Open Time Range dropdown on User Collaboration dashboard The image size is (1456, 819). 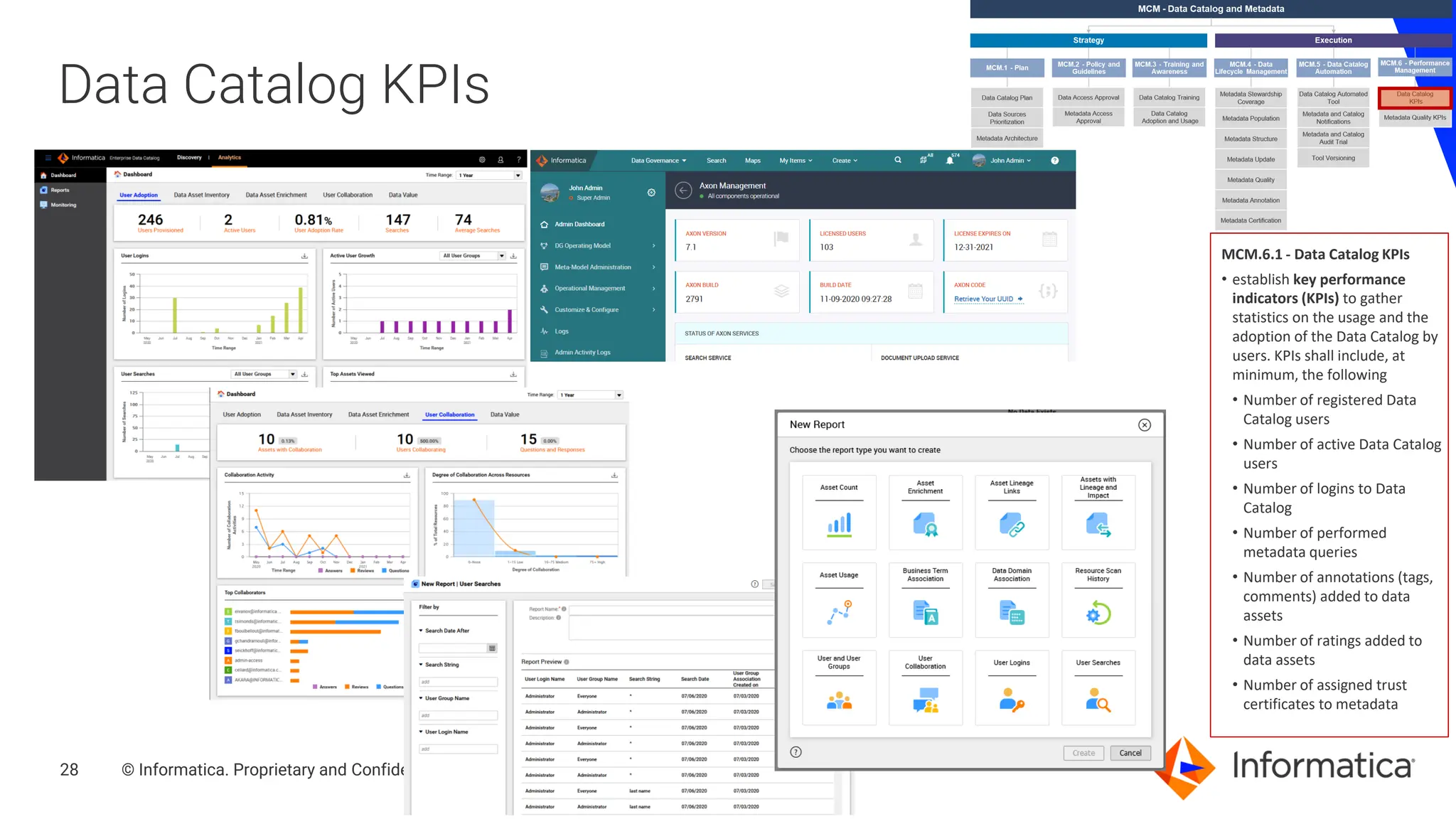(x=591, y=395)
